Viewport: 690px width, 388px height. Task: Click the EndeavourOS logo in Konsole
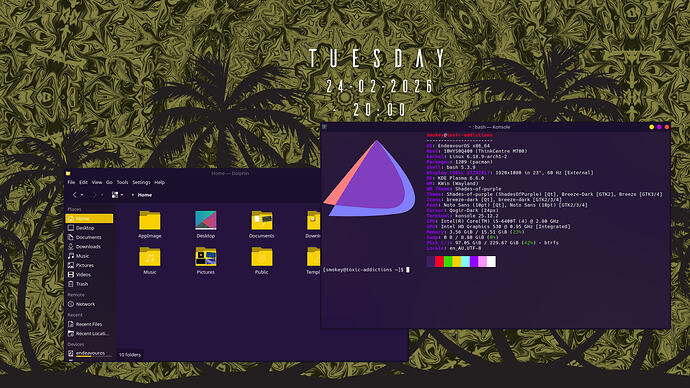tap(370, 179)
